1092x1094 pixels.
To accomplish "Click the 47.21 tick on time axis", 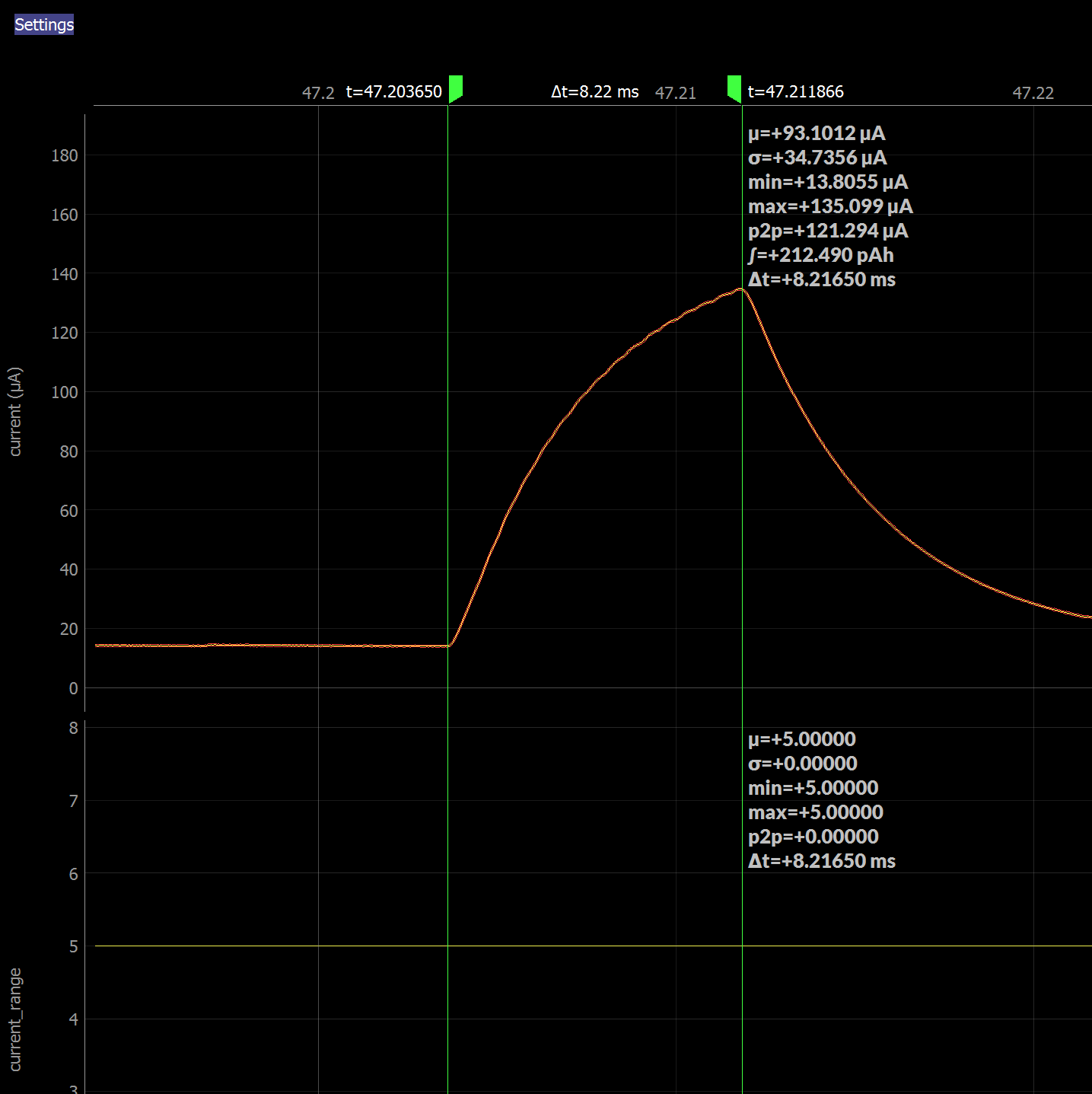I will pos(675,93).
